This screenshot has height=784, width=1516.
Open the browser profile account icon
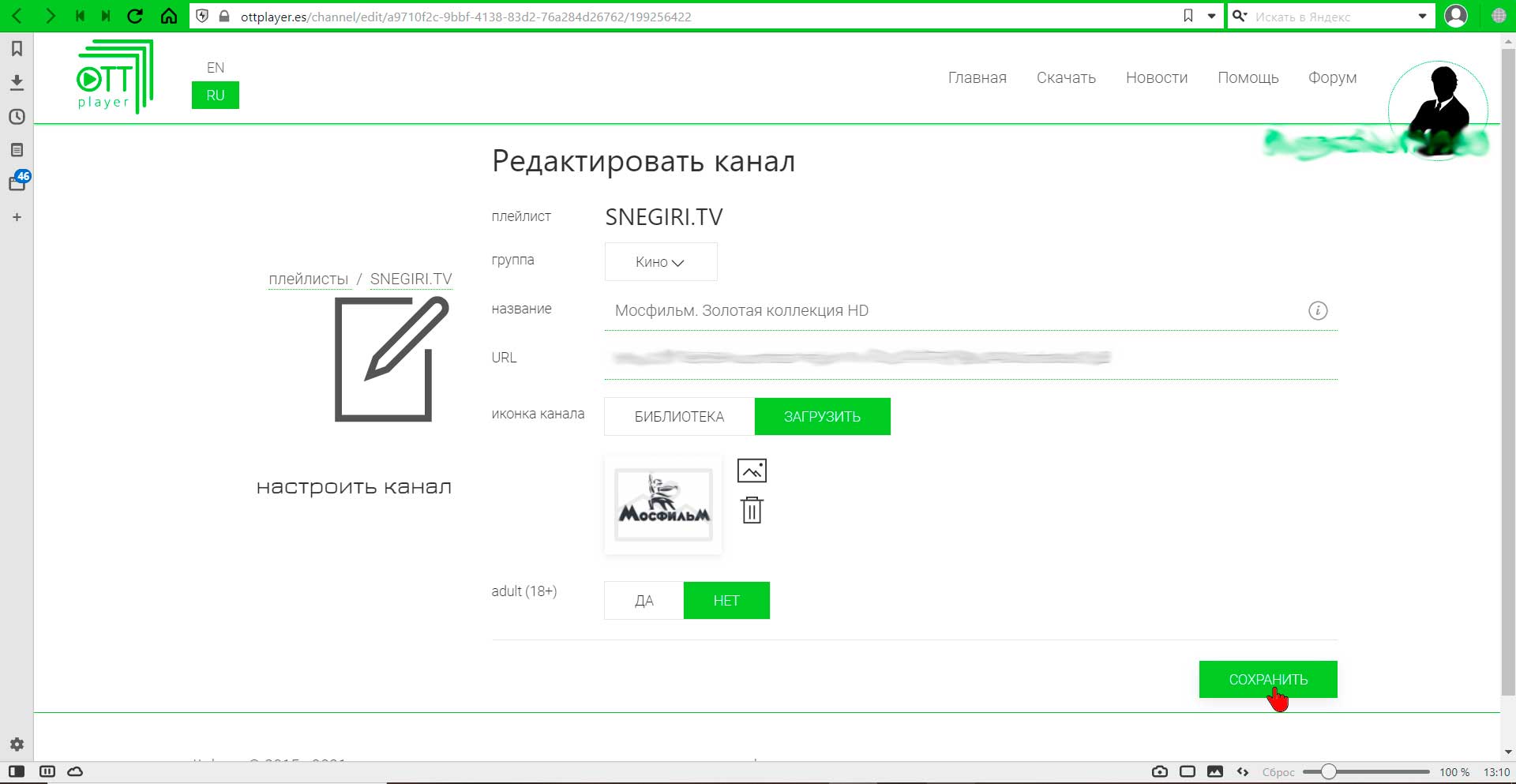[1455, 16]
